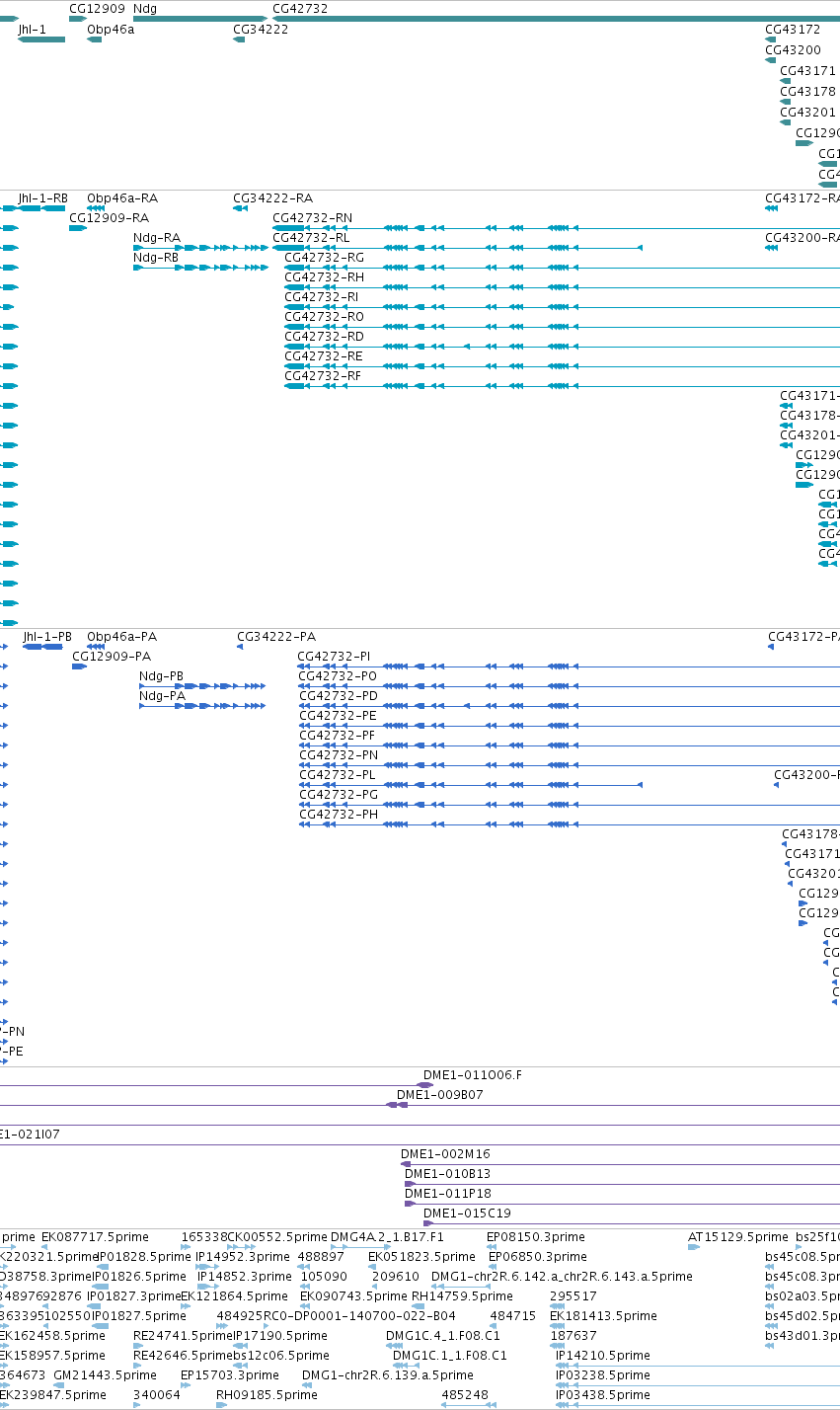This screenshot has height=1410, width=840.
Task: Select transcript CG42732-RE
Action: [x=562, y=366]
